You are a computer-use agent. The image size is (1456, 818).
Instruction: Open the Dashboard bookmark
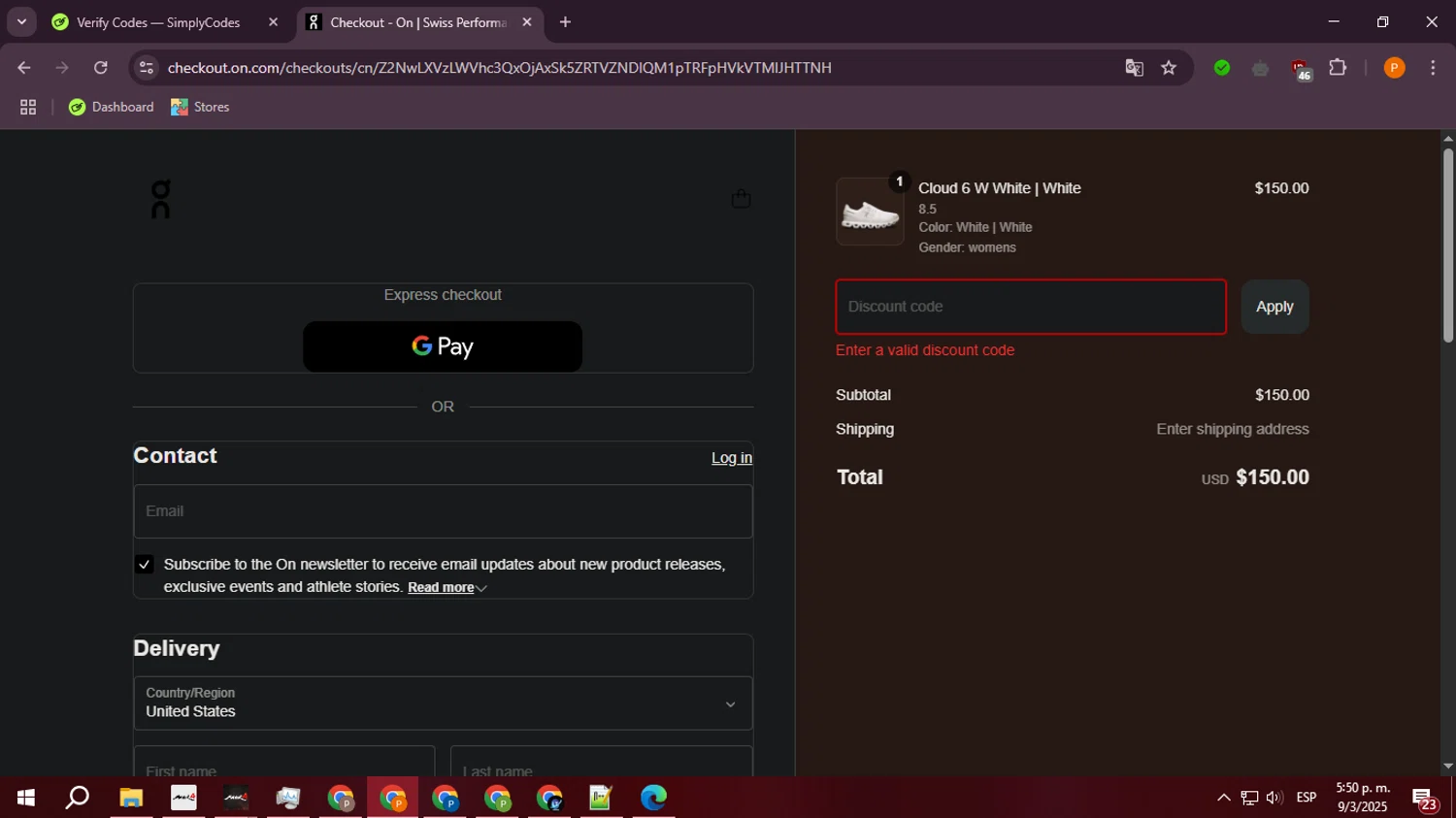[x=111, y=108]
